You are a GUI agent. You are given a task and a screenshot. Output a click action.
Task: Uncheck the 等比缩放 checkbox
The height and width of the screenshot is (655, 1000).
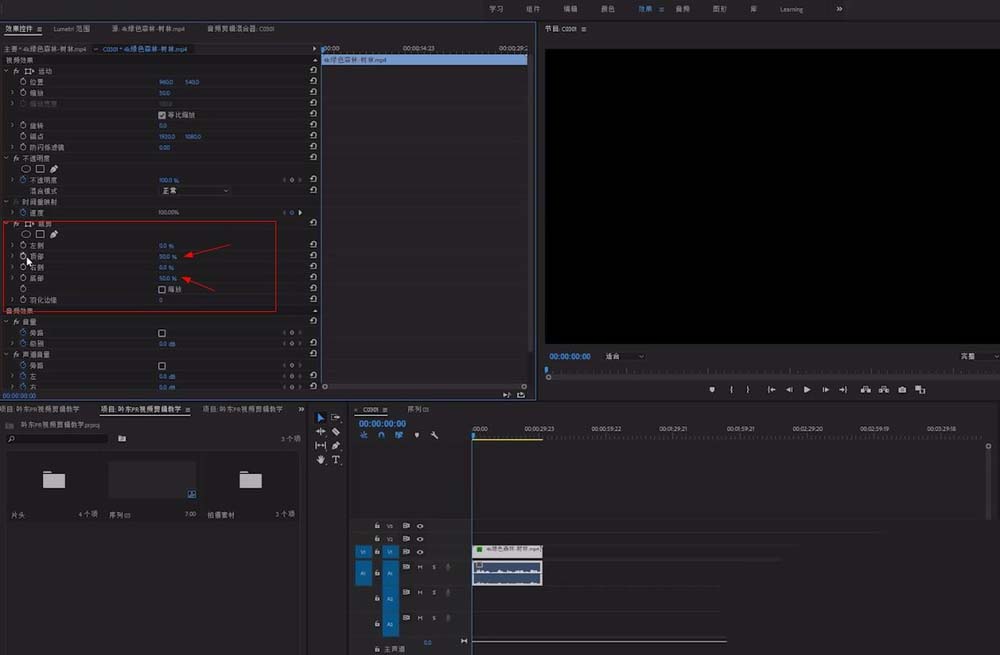pos(162,115)
